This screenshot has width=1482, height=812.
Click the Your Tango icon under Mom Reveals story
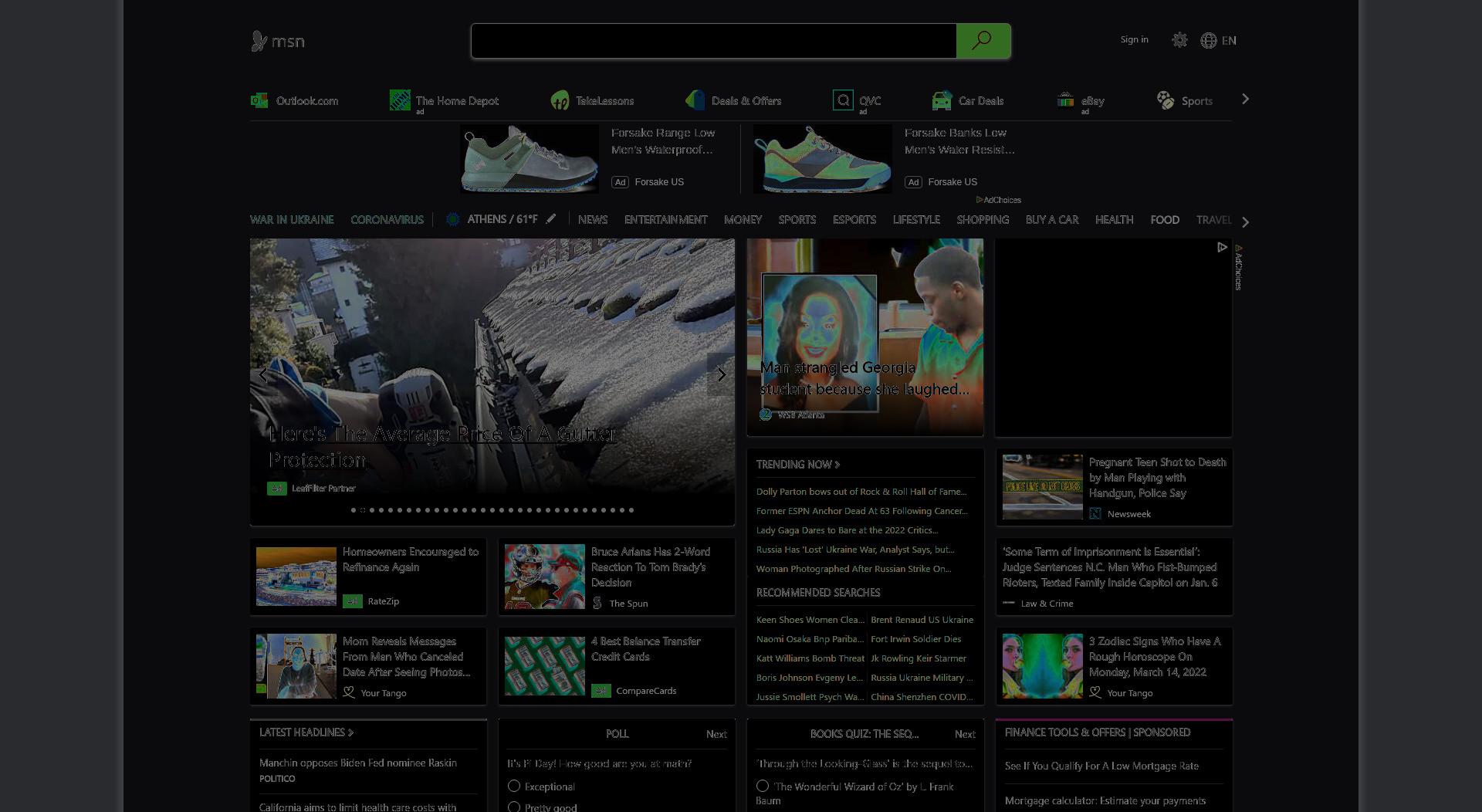[x=349, y=693]
